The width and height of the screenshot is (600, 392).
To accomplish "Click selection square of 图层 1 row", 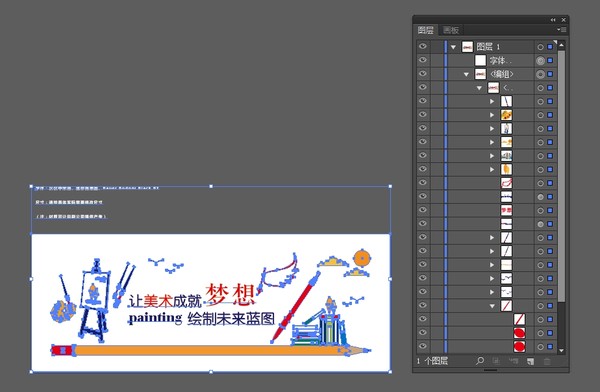I will pyautogui.click(x=550, y=47).
